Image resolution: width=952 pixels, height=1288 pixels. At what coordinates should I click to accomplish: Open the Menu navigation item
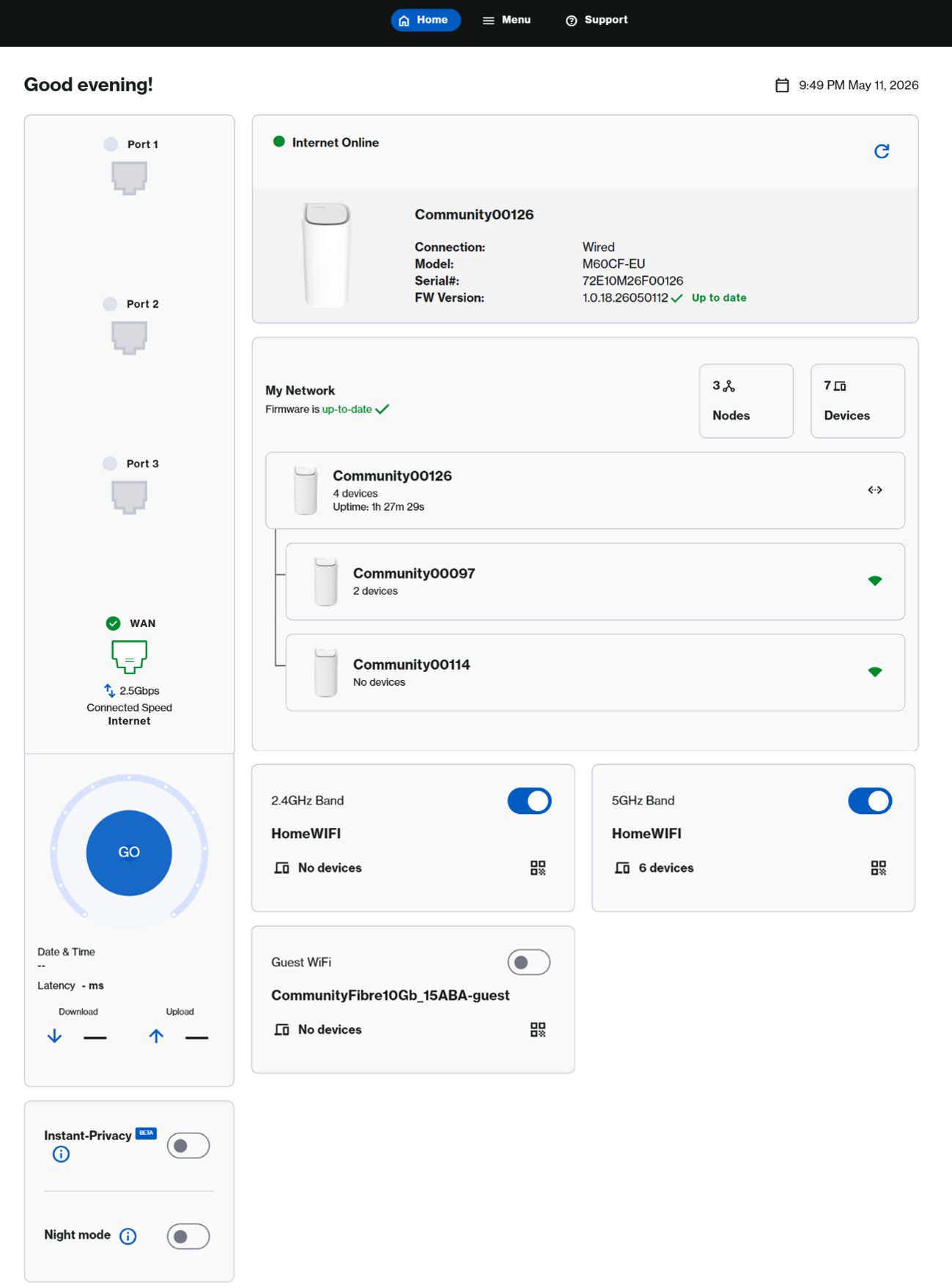click(506, 20)
